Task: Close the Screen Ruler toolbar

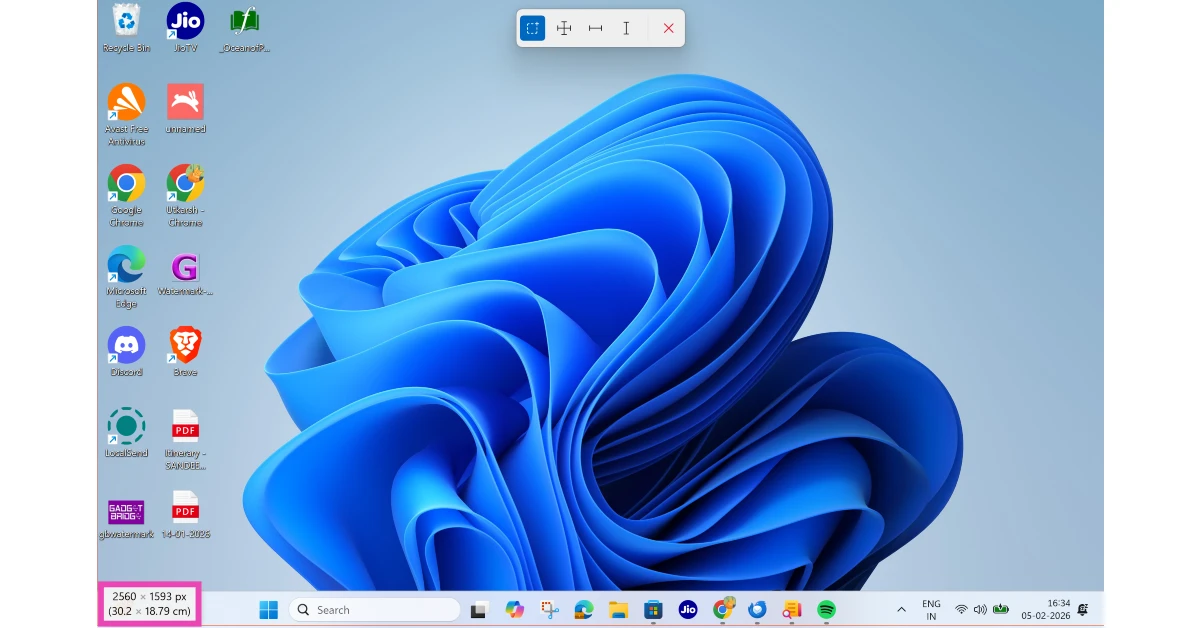Action: click(x=668, y=28)
